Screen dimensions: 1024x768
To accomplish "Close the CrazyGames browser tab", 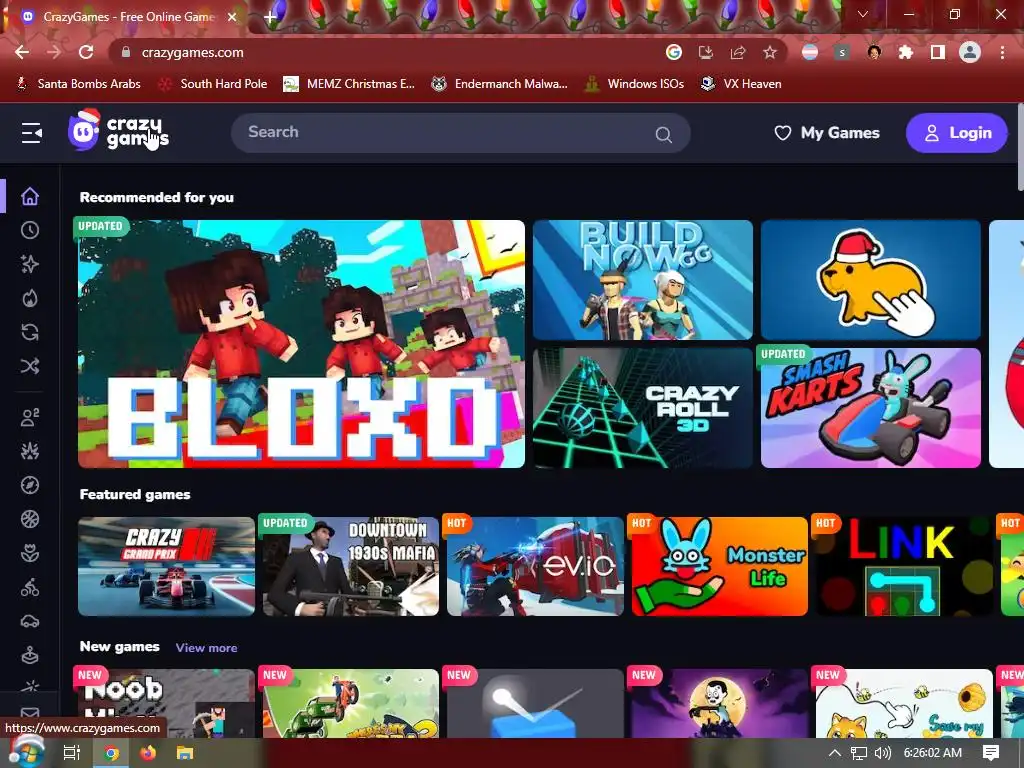I will pos(232,17).
